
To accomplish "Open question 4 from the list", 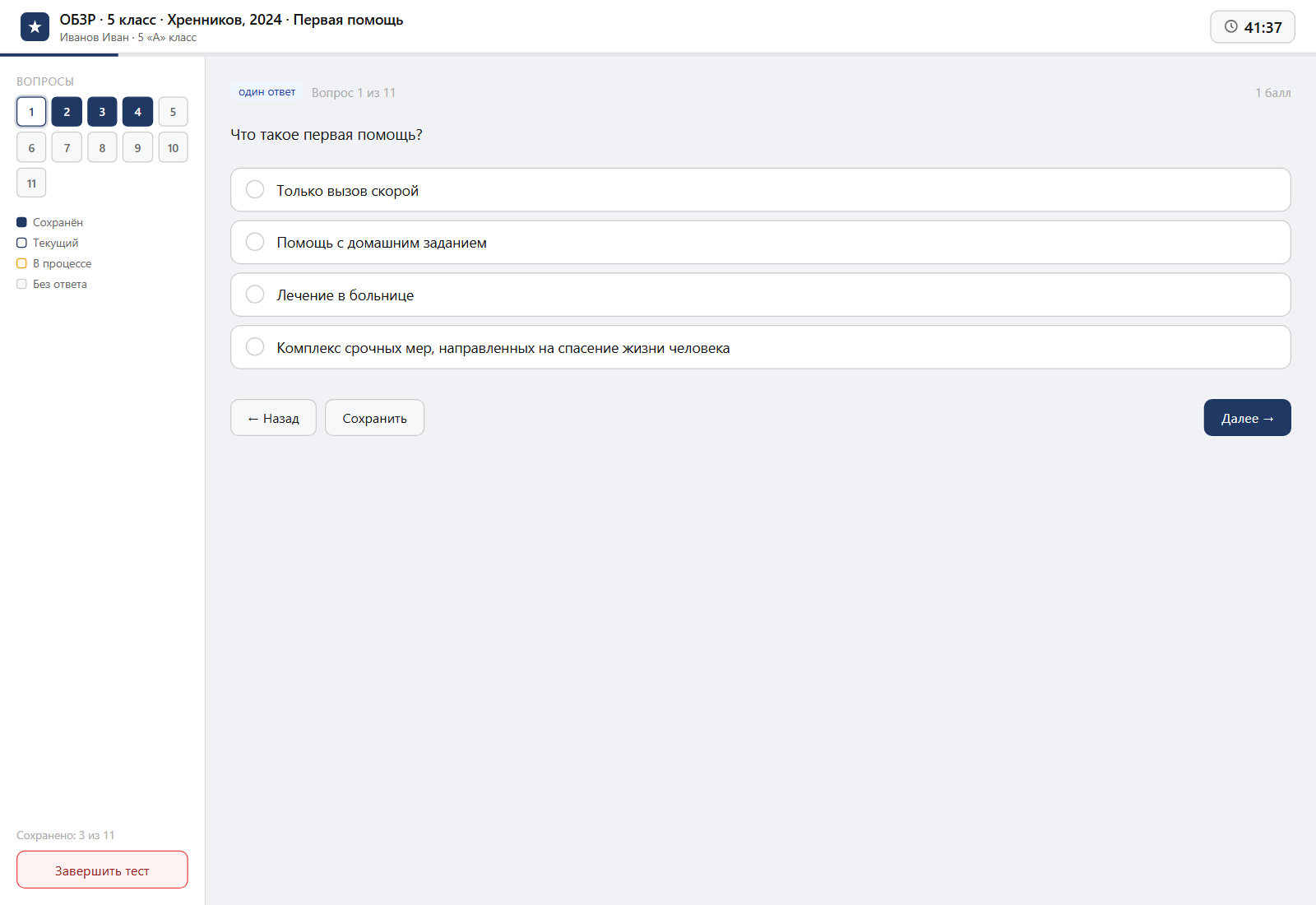I will (137, 112).
